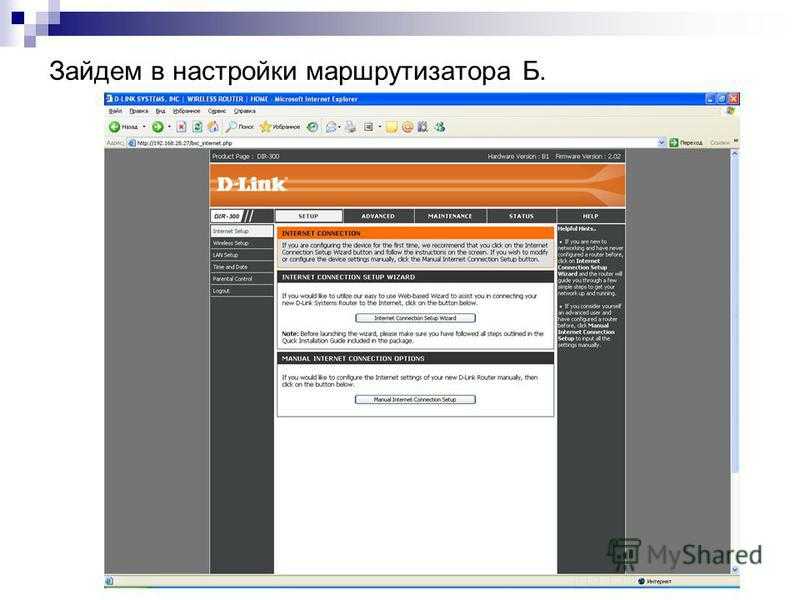Click the Manual Internet Connection Setup button
Screen dimensions: 800x600
pyautogui.click(x=415, y=399)
